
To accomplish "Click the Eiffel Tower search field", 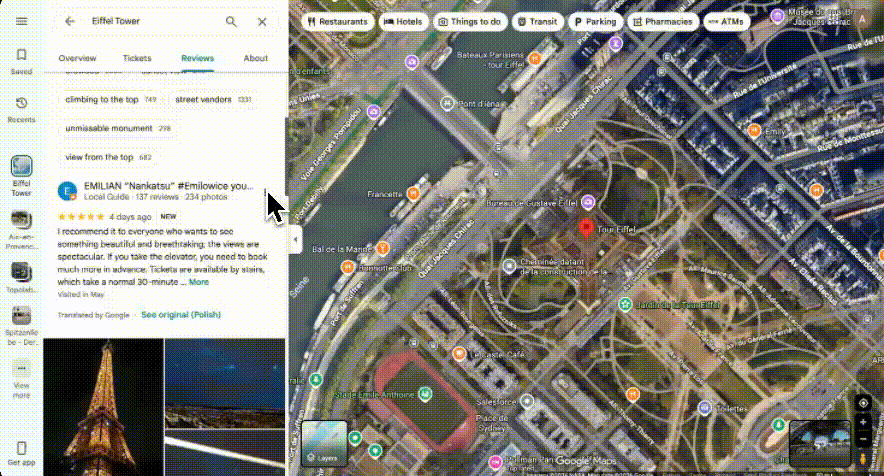I will pyautogui.click(x=152, y=21).
